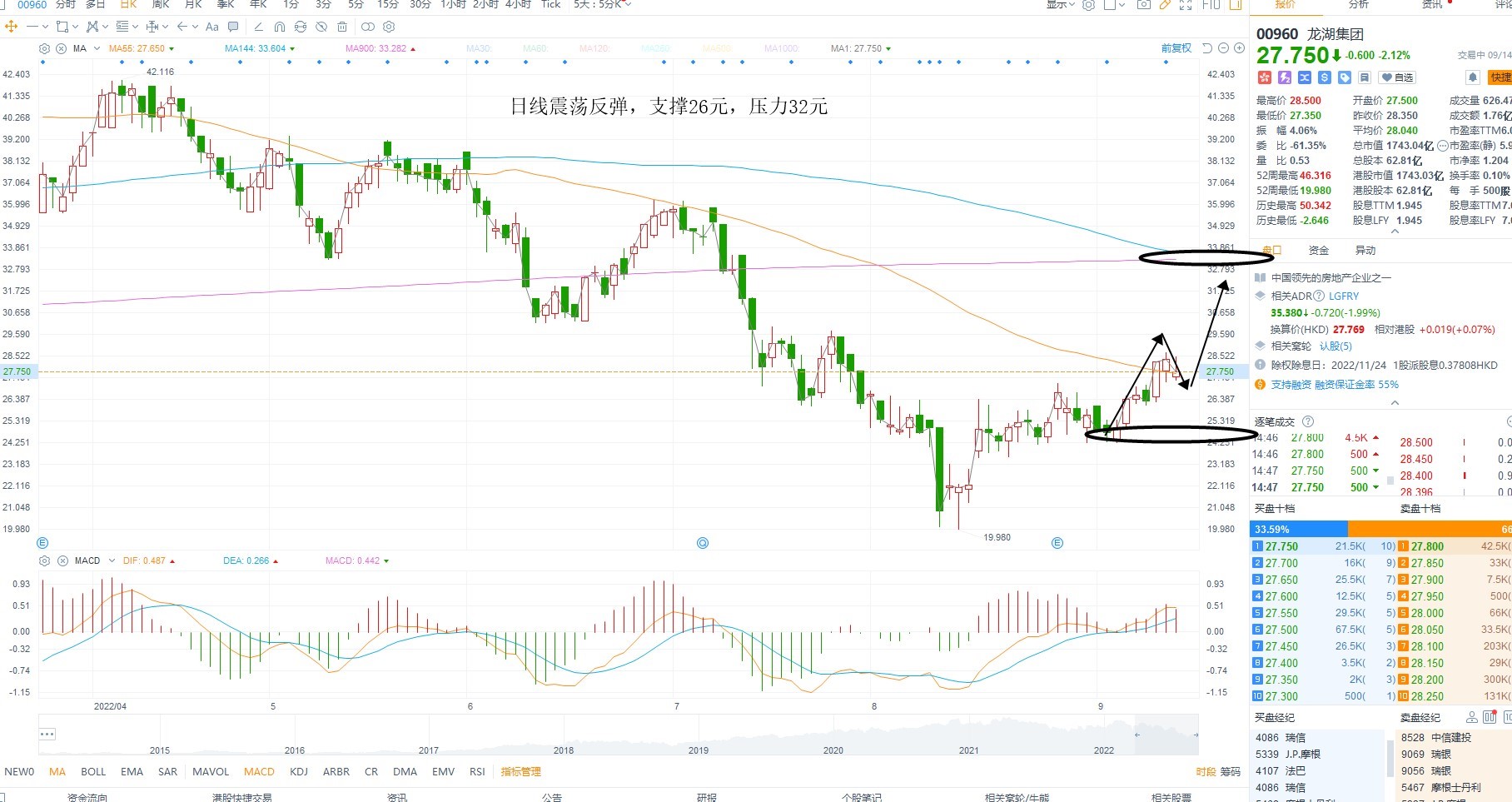Open 指标管理 indicator management
The image size is (1512, 802).
click(x=521, y=772)
